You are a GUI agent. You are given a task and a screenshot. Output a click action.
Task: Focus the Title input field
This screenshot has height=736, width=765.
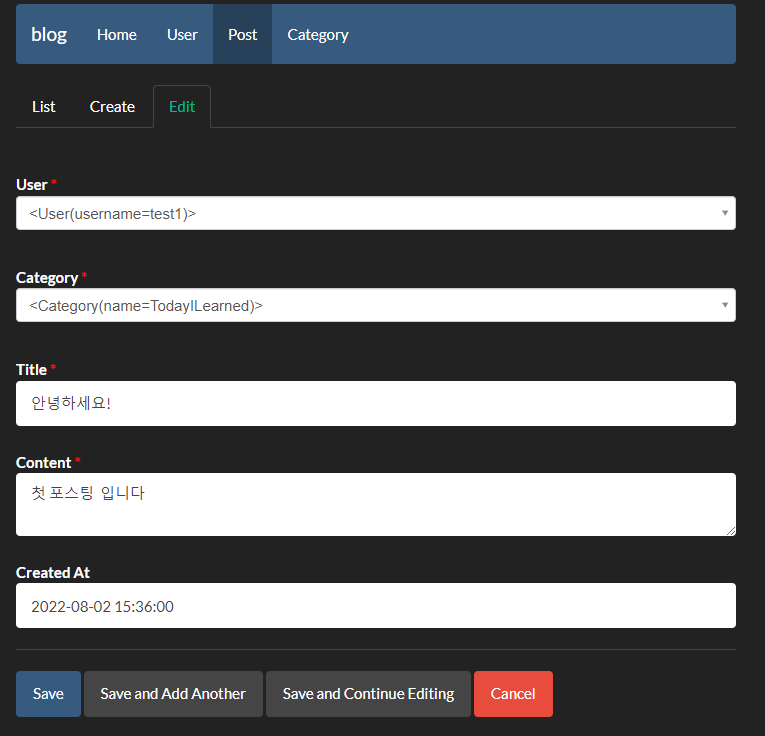[376, 403]
